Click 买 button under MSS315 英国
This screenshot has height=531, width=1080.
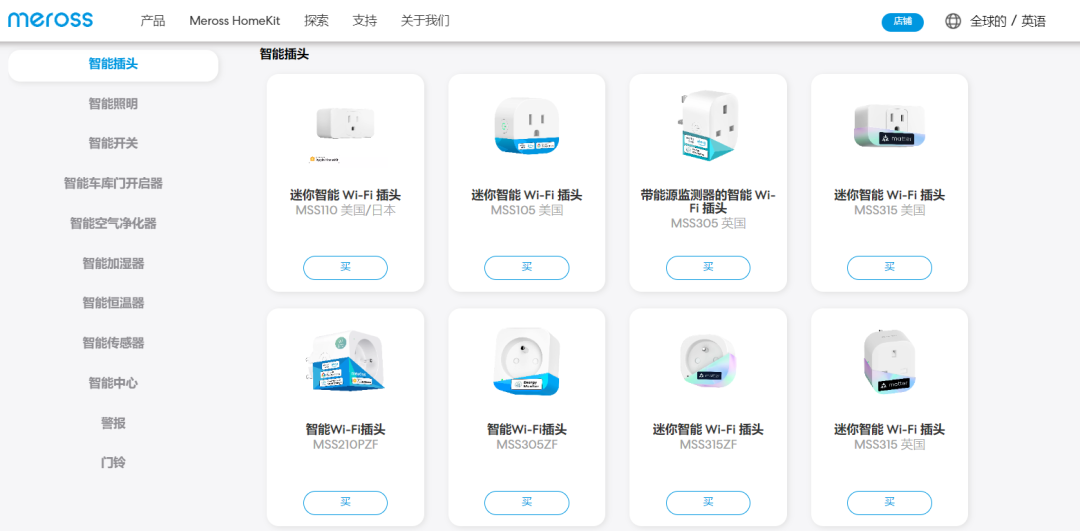889,502
